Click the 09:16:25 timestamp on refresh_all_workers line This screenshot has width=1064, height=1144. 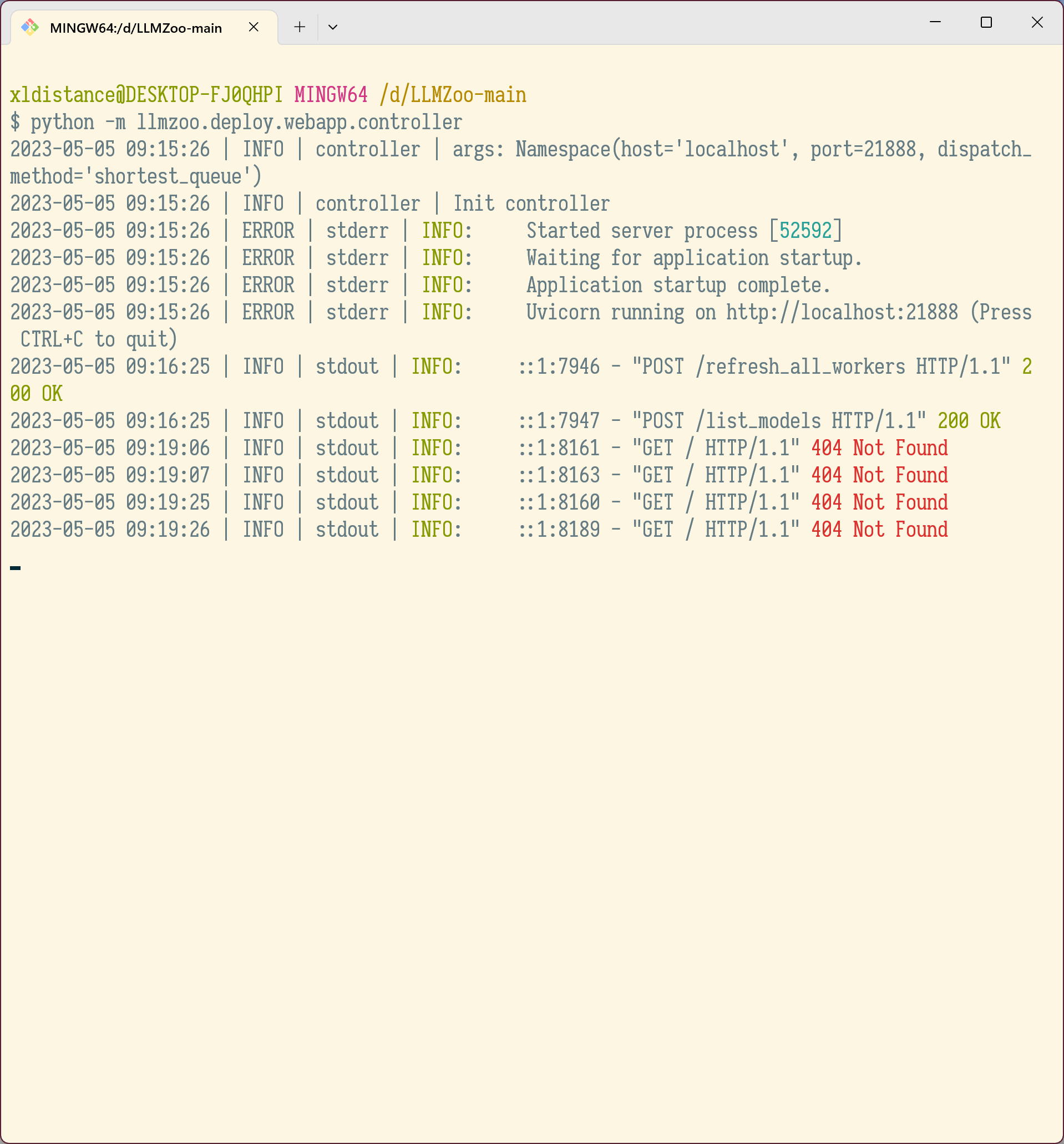point(168,367)
